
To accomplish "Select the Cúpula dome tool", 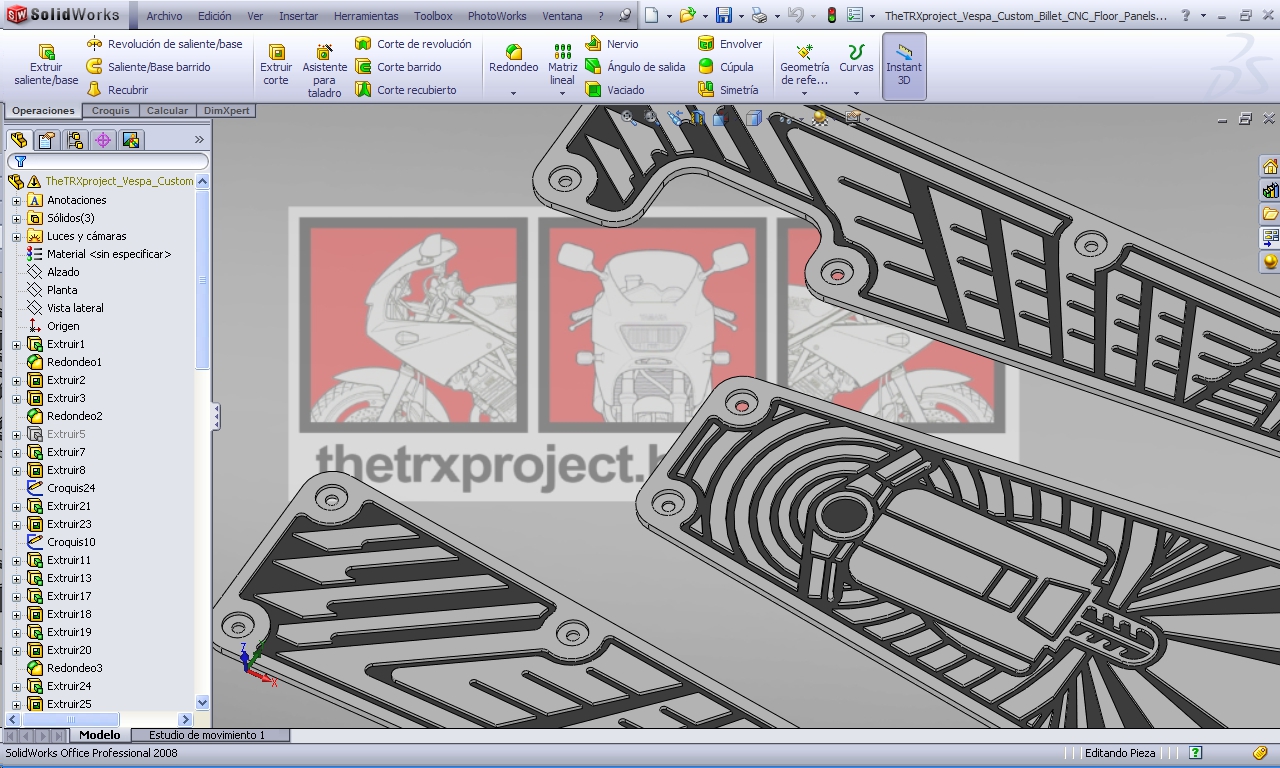I will [725, 67].
